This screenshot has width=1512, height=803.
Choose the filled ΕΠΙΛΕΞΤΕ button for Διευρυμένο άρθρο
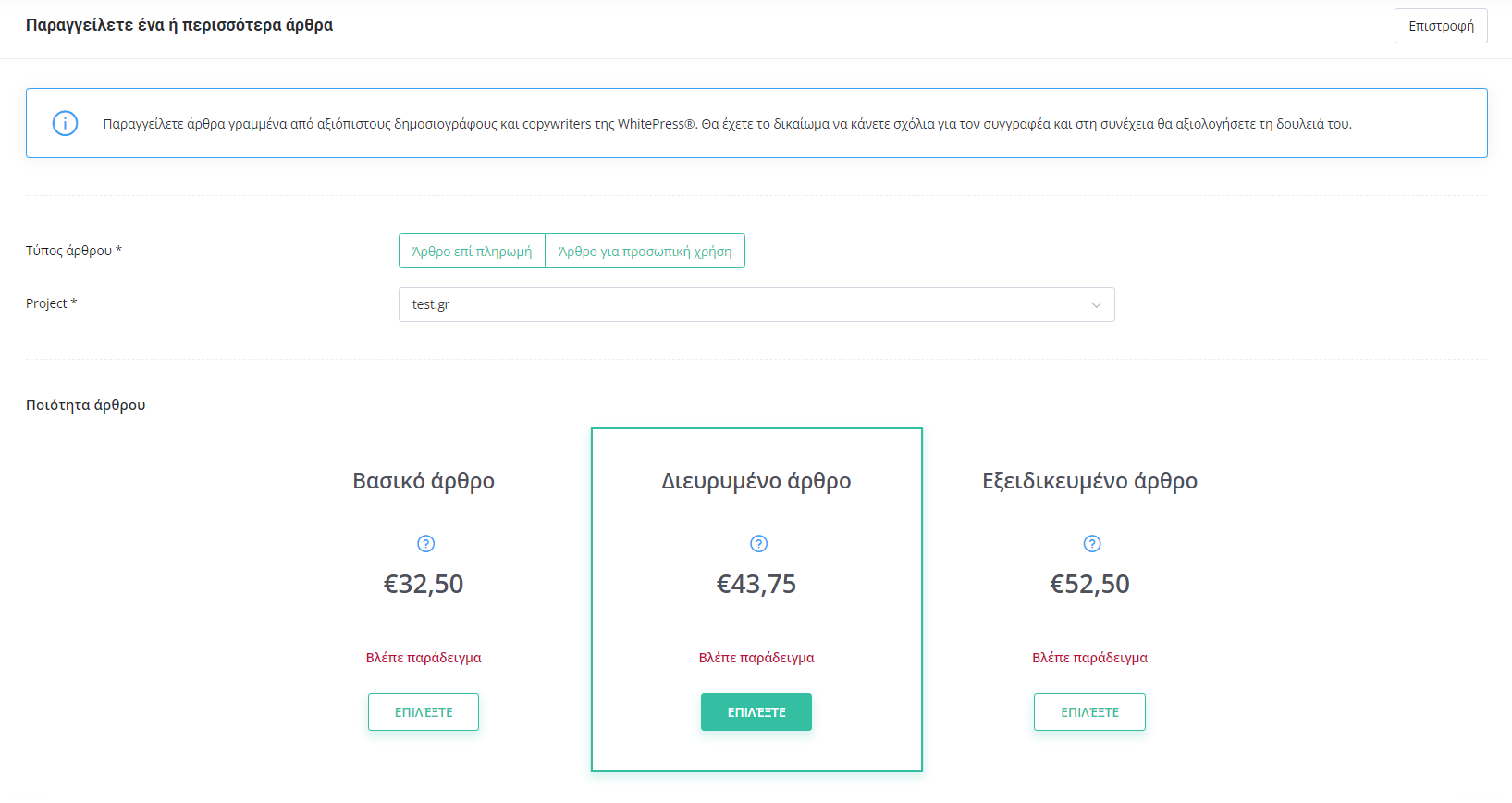pos(756,712)
